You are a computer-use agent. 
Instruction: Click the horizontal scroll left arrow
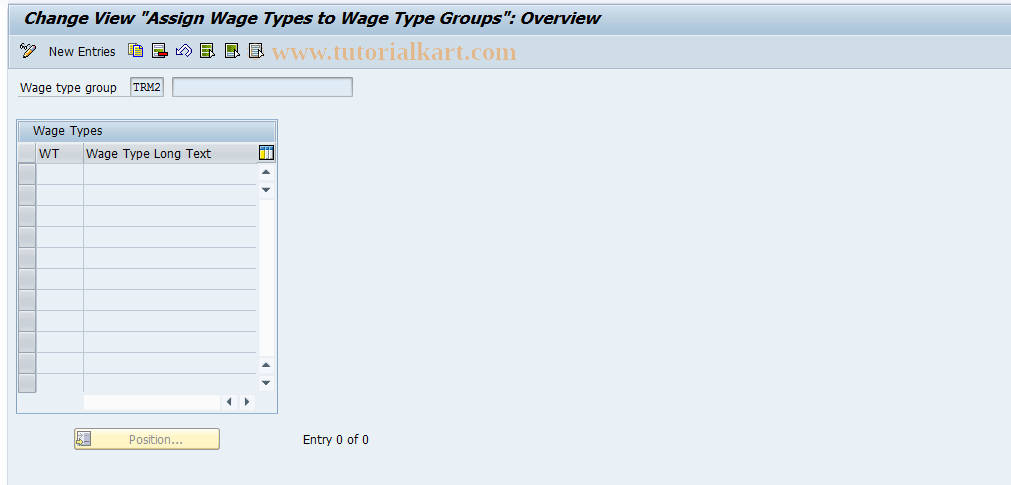click(230, 402)
